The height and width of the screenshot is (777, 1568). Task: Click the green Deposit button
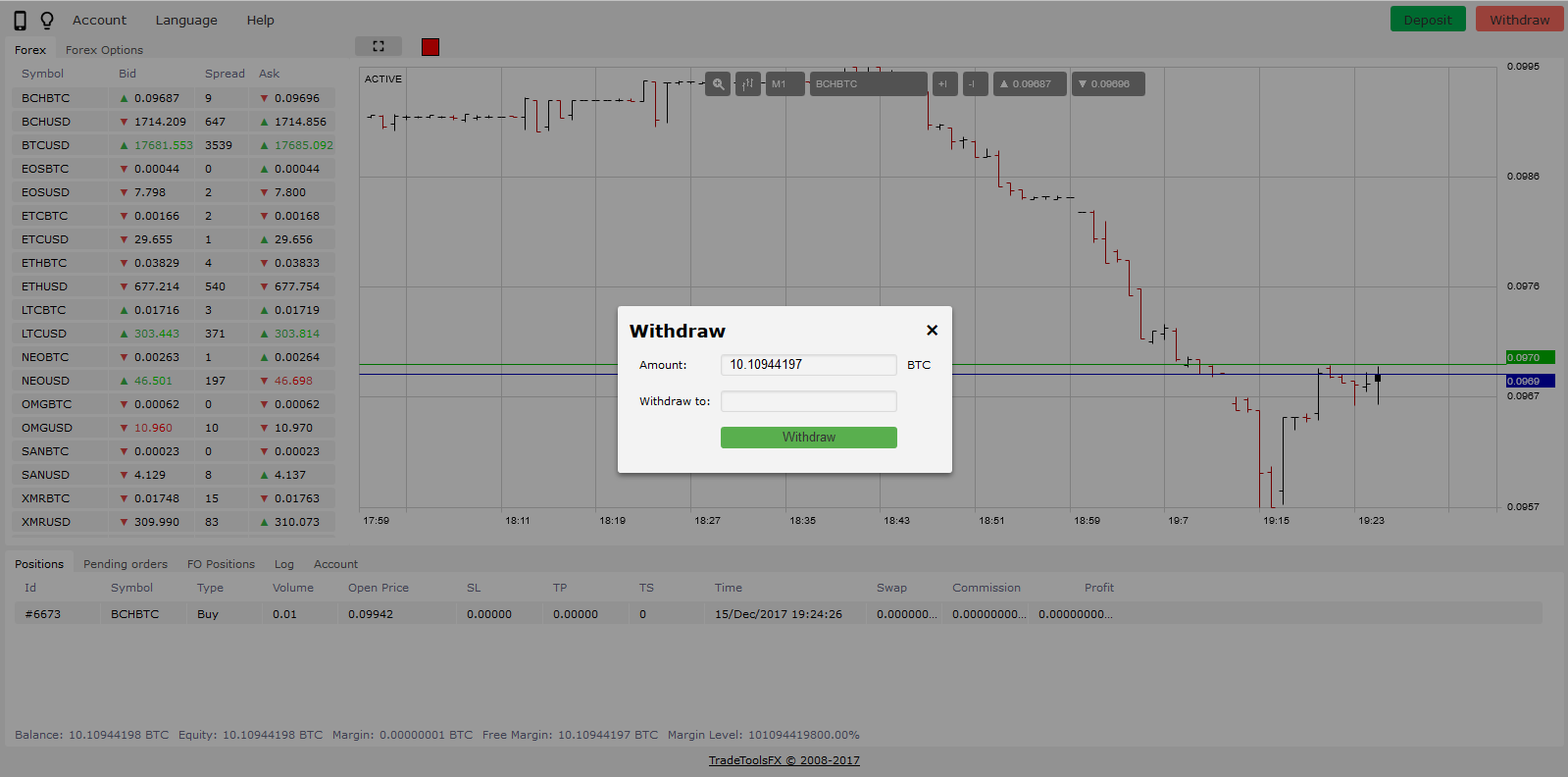[1427, 20]
